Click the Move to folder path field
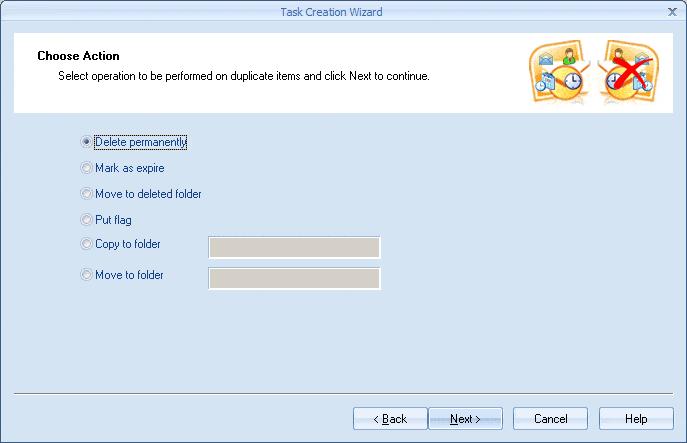 (x=294, y=278)
